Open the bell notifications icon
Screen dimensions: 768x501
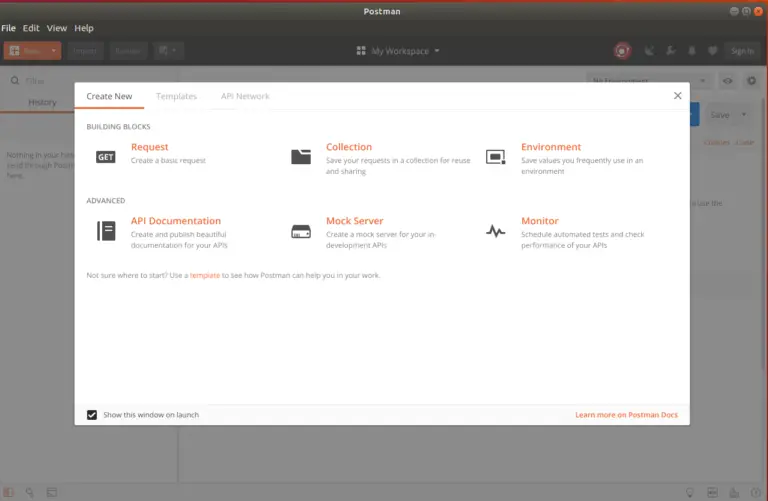692,50
